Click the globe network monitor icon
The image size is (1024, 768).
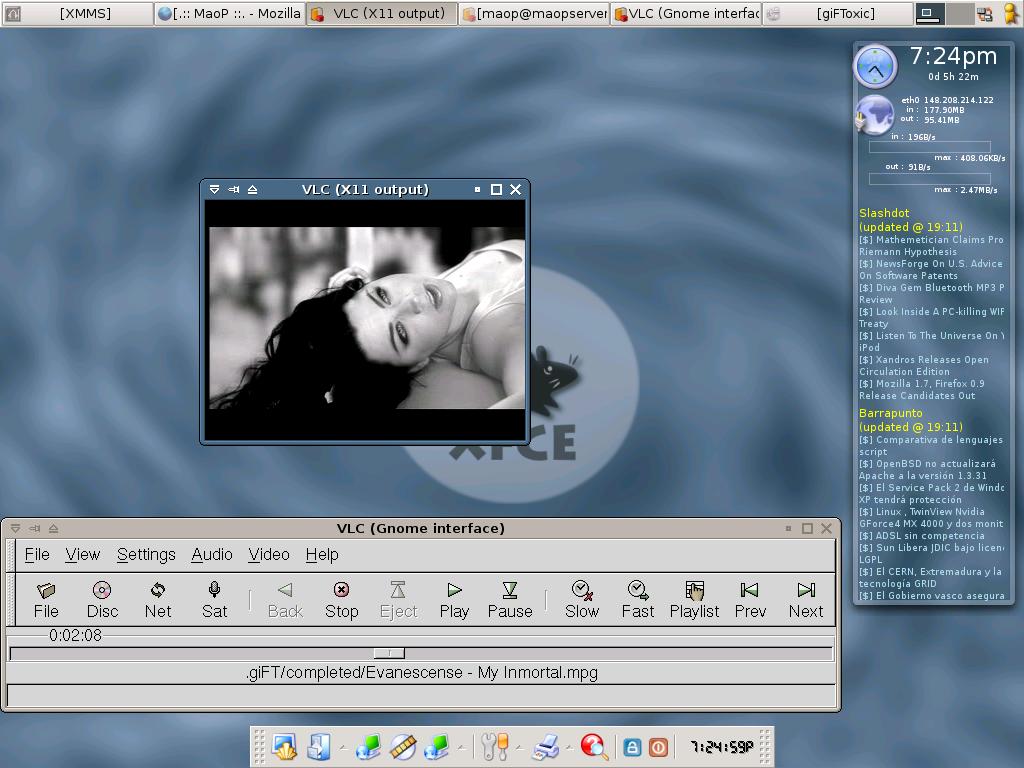(x=874, y=115)
